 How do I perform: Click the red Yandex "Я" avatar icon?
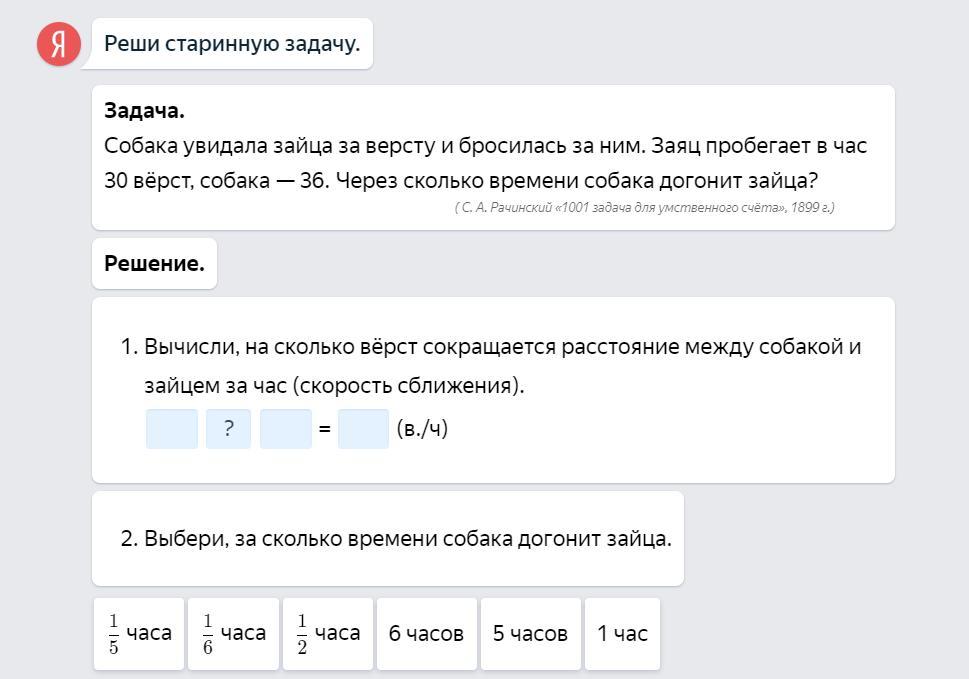(x=59, y=44)
